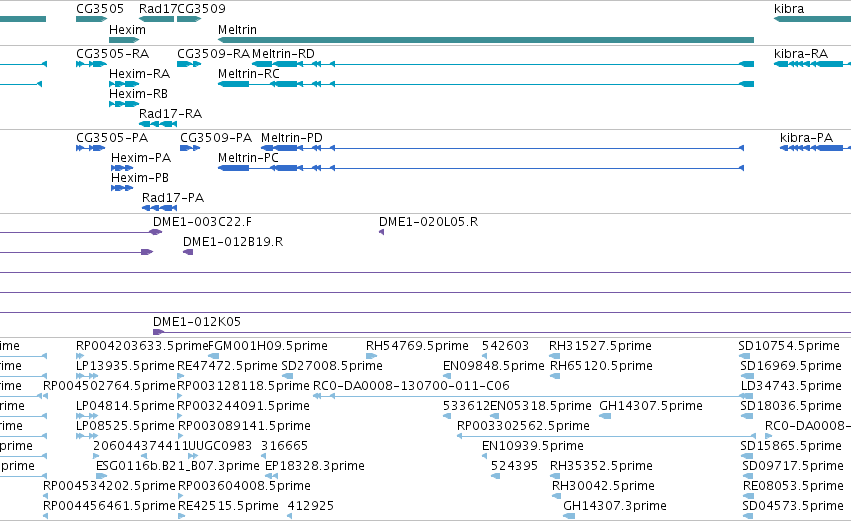
Task: Click EST LP13935.5prime
Action: click(125, 366)
